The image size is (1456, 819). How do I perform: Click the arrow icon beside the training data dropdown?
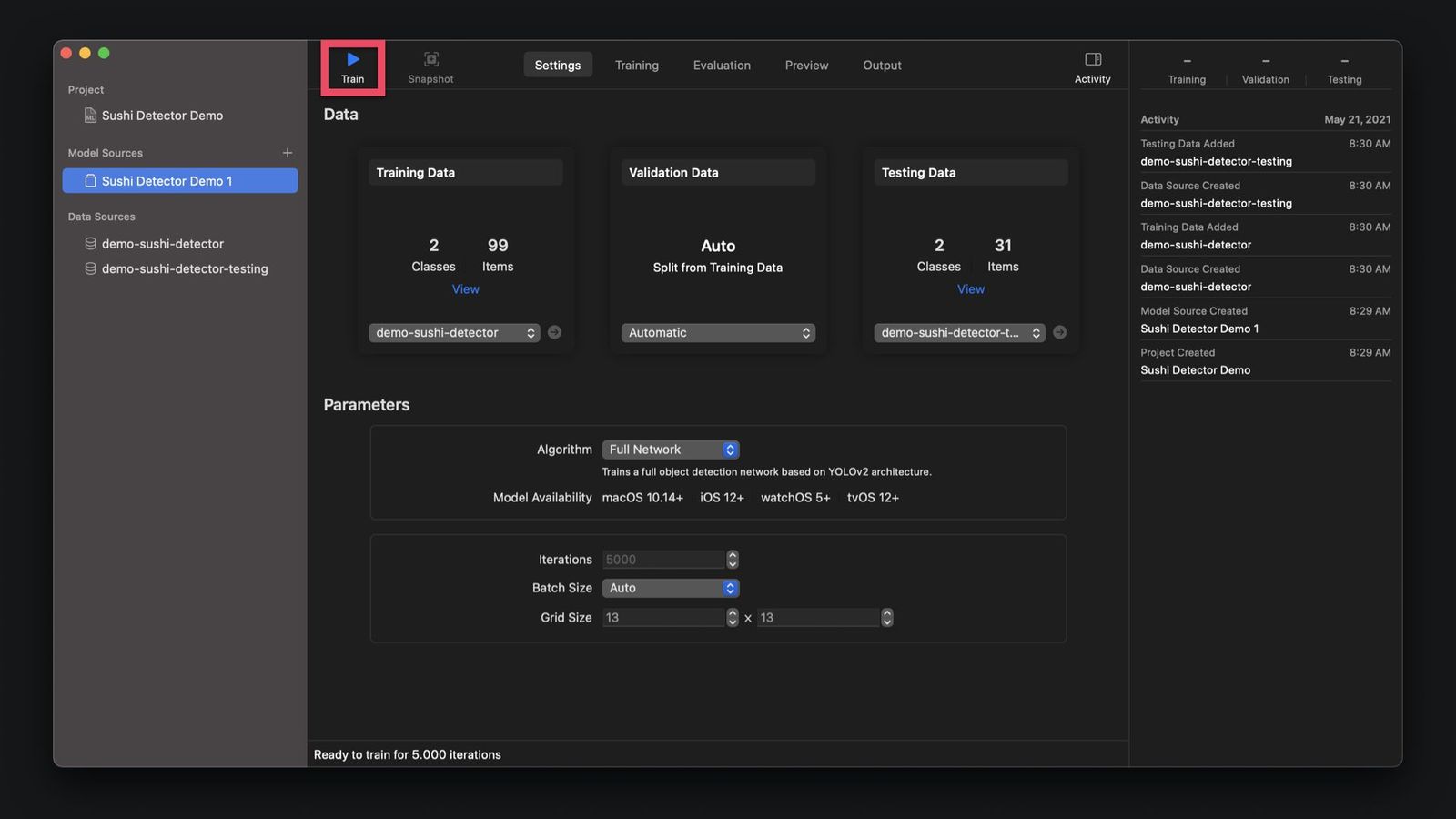554,332
